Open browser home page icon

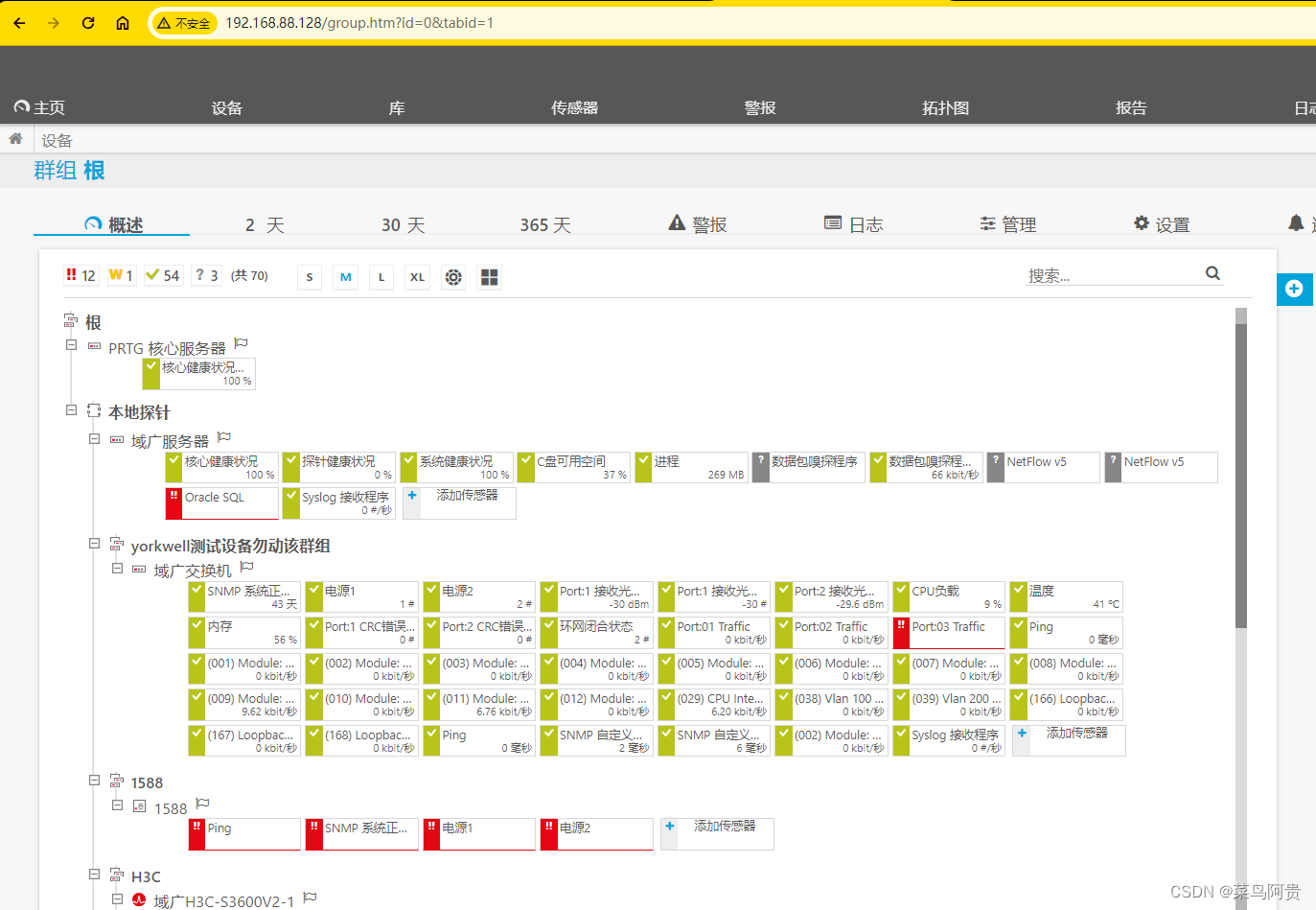tap(123, 23)
